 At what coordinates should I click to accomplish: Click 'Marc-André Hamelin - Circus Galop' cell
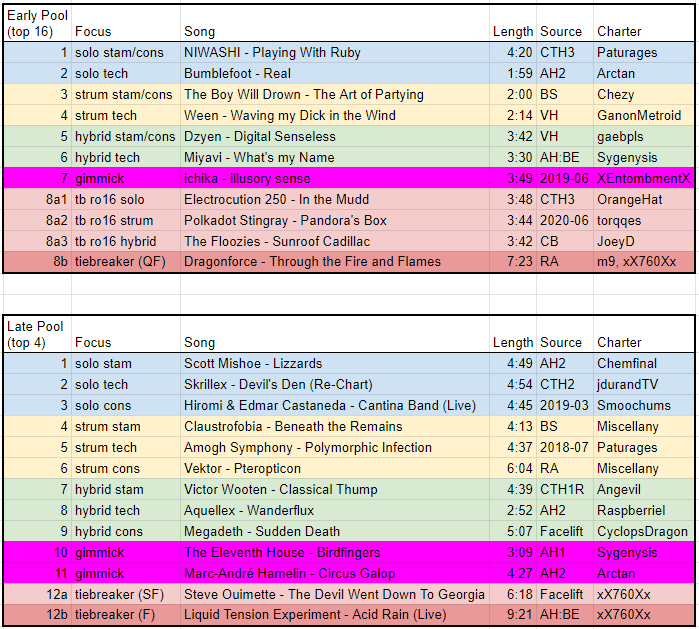point(335,573)
